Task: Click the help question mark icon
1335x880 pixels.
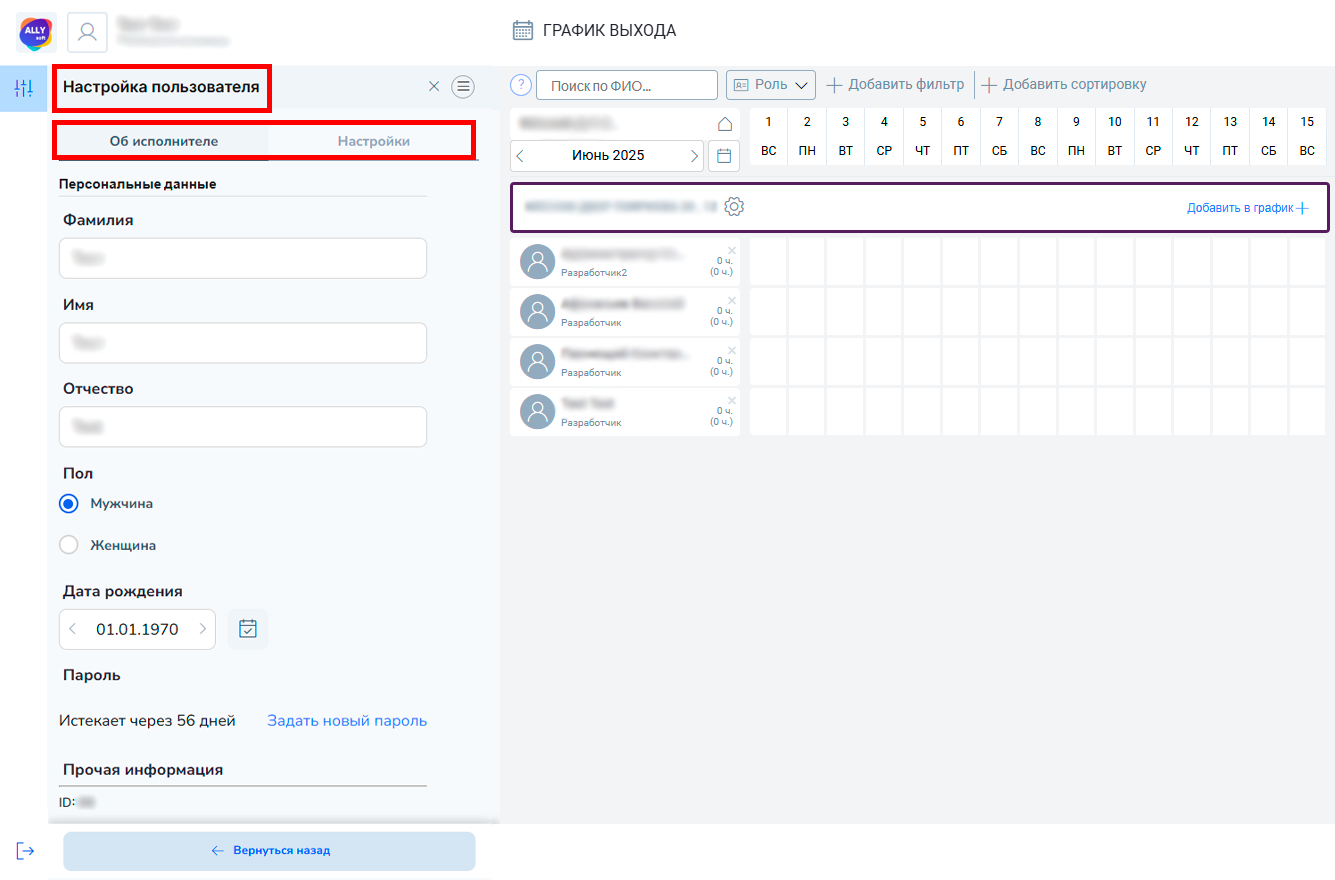Action: pos(520,85)
